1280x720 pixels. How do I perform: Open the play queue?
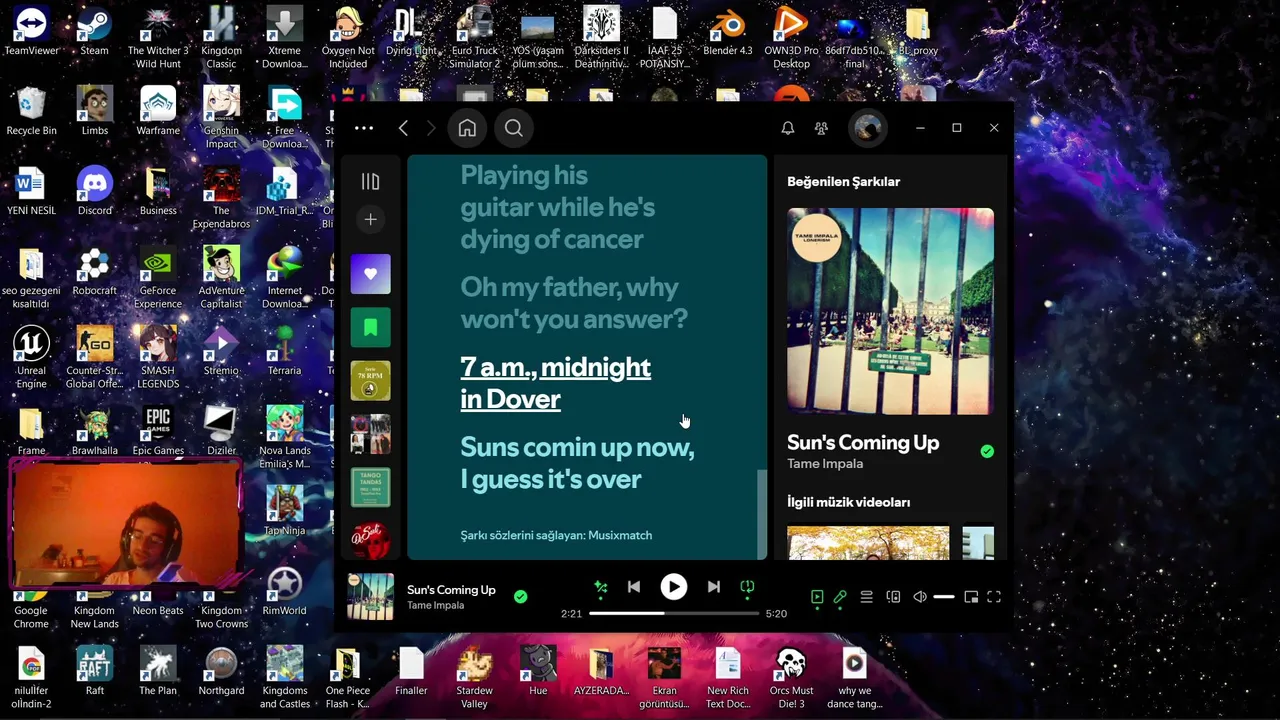(866, 597)
